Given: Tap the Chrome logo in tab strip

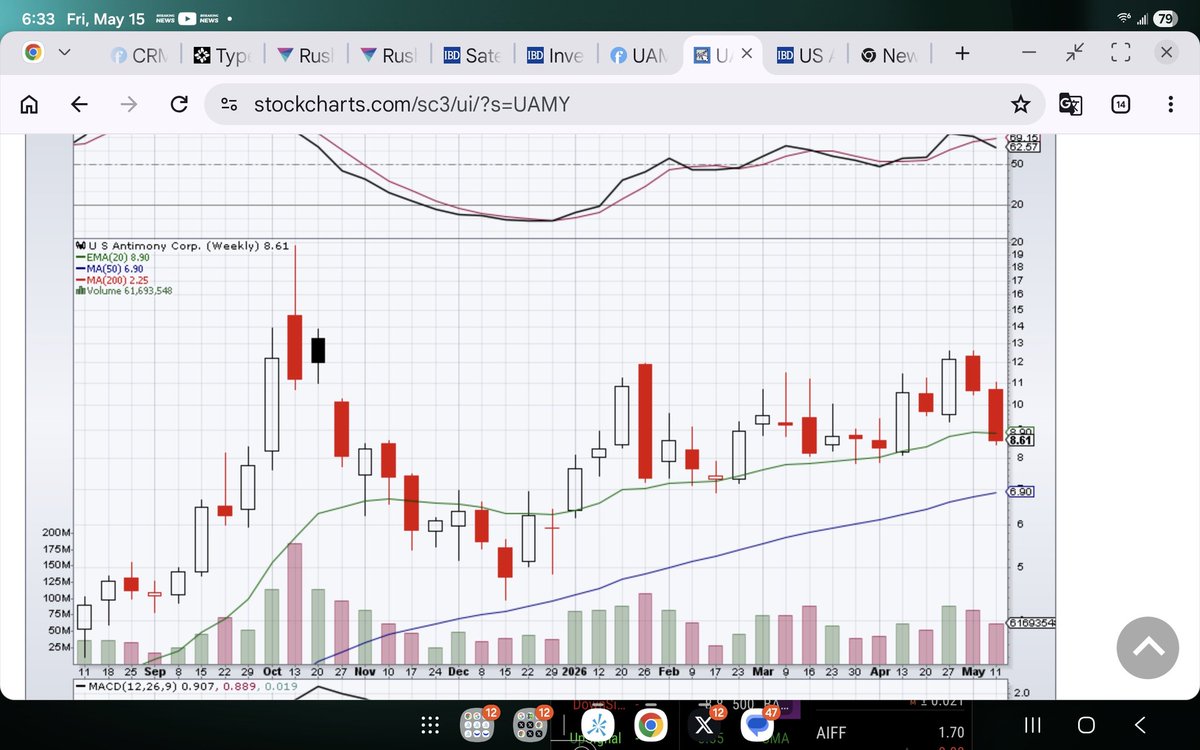Looking at the screenshot, I should tap(32, 54).
